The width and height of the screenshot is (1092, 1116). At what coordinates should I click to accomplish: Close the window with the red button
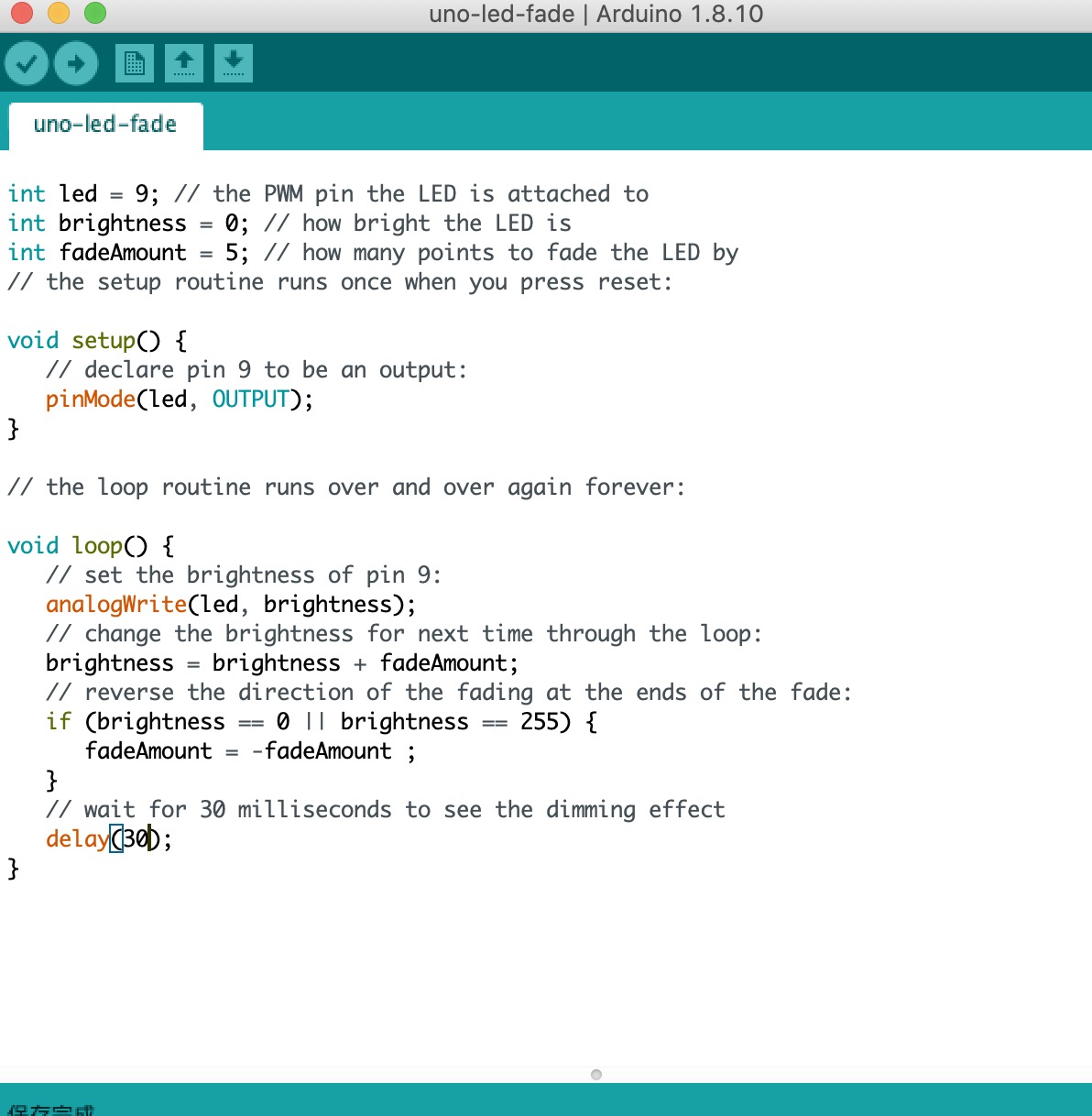[22, 13]
